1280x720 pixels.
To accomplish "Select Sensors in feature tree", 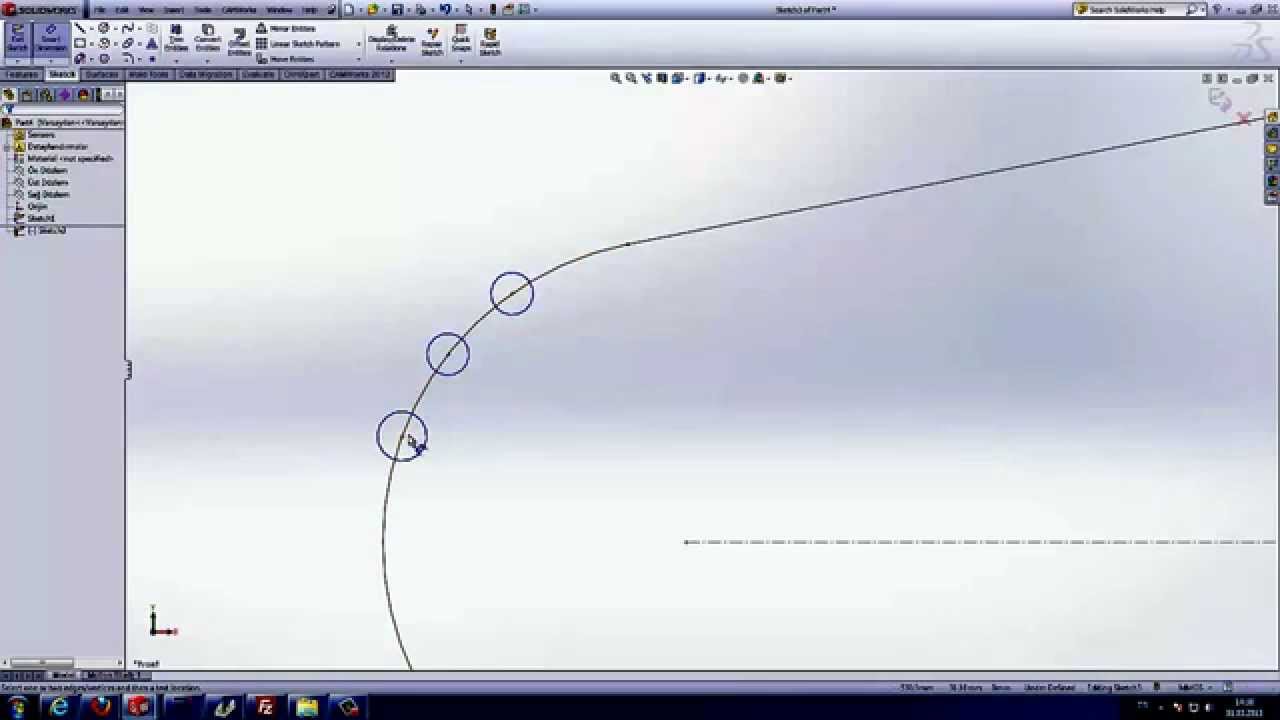I will coord(41,135).
